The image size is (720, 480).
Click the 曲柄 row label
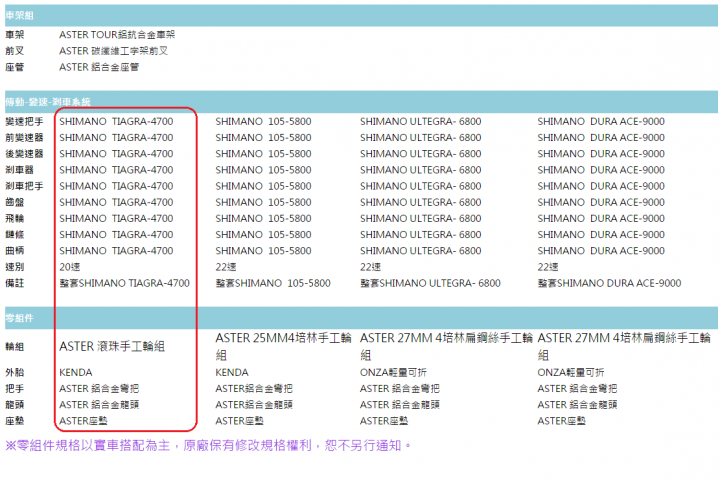15,251
